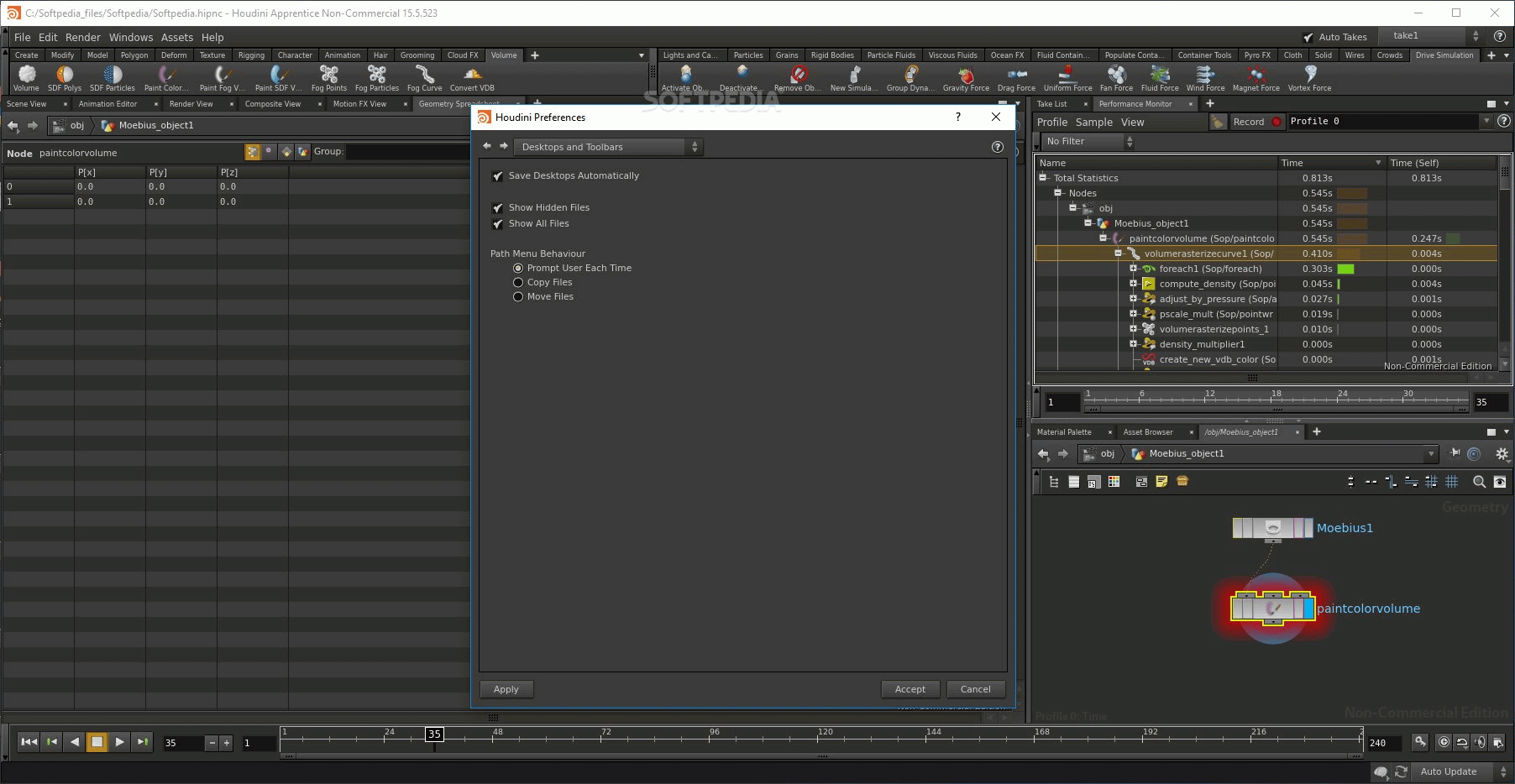Open the Windows menu
1515x784 pixels.
point(131,38)
